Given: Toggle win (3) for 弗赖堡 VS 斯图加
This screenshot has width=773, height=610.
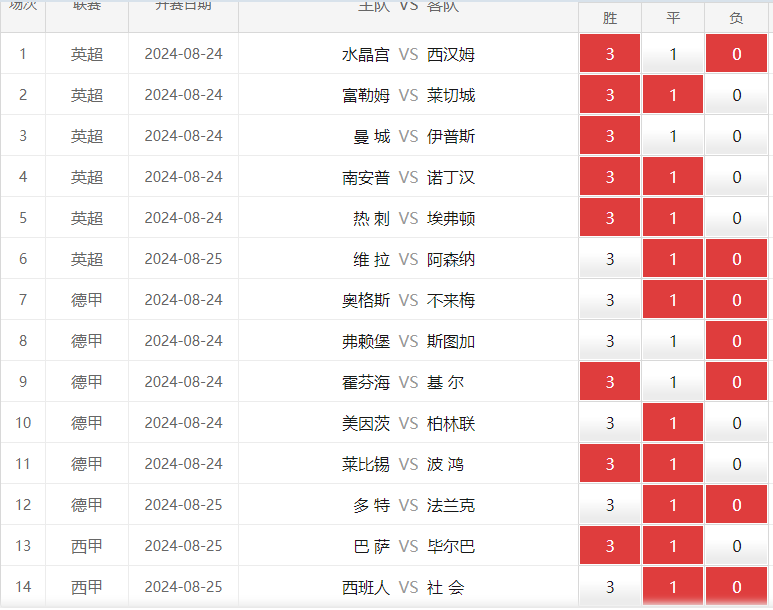Looking at the screenshot, I should [x=610, y=340].
